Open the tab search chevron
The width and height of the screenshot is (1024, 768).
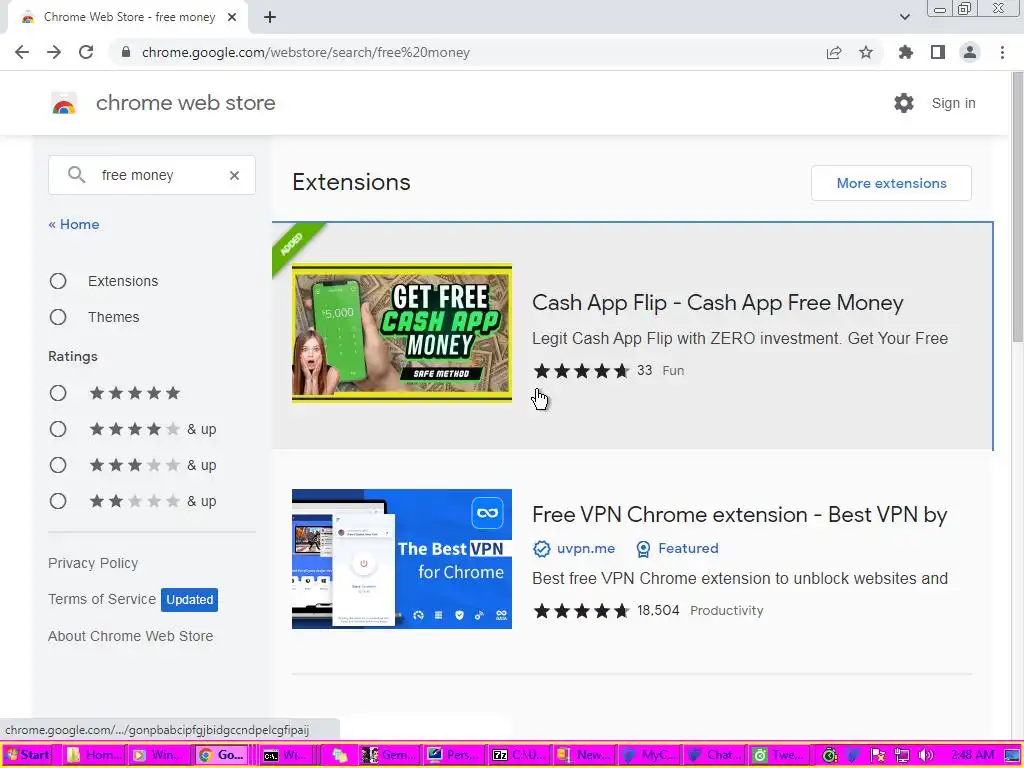pyautogui.click(x=904, y=18)
